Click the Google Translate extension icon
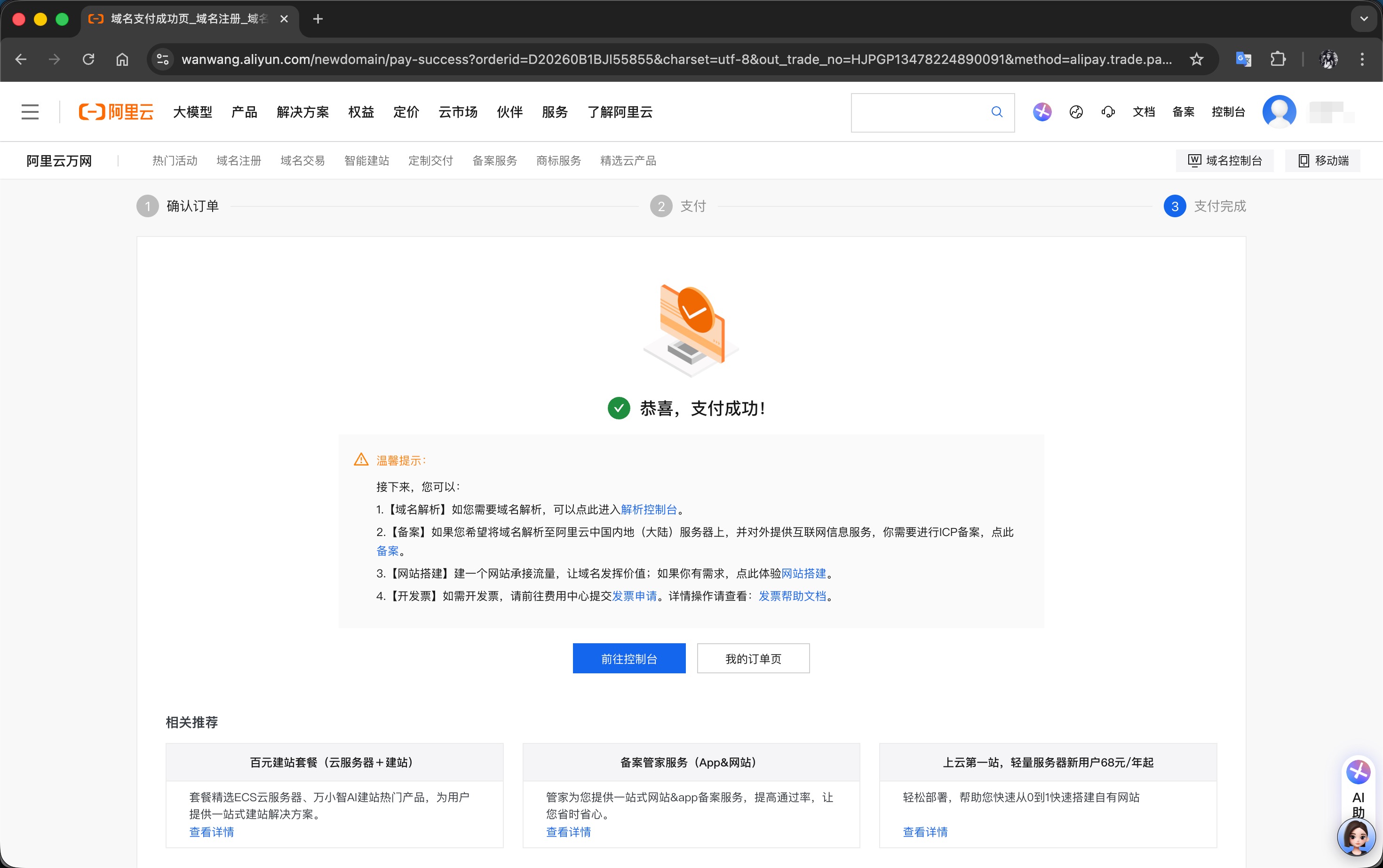Image resolution: width=1383 pixels, height=868 pixels. pyautogui.click(x=1243, y=59)
